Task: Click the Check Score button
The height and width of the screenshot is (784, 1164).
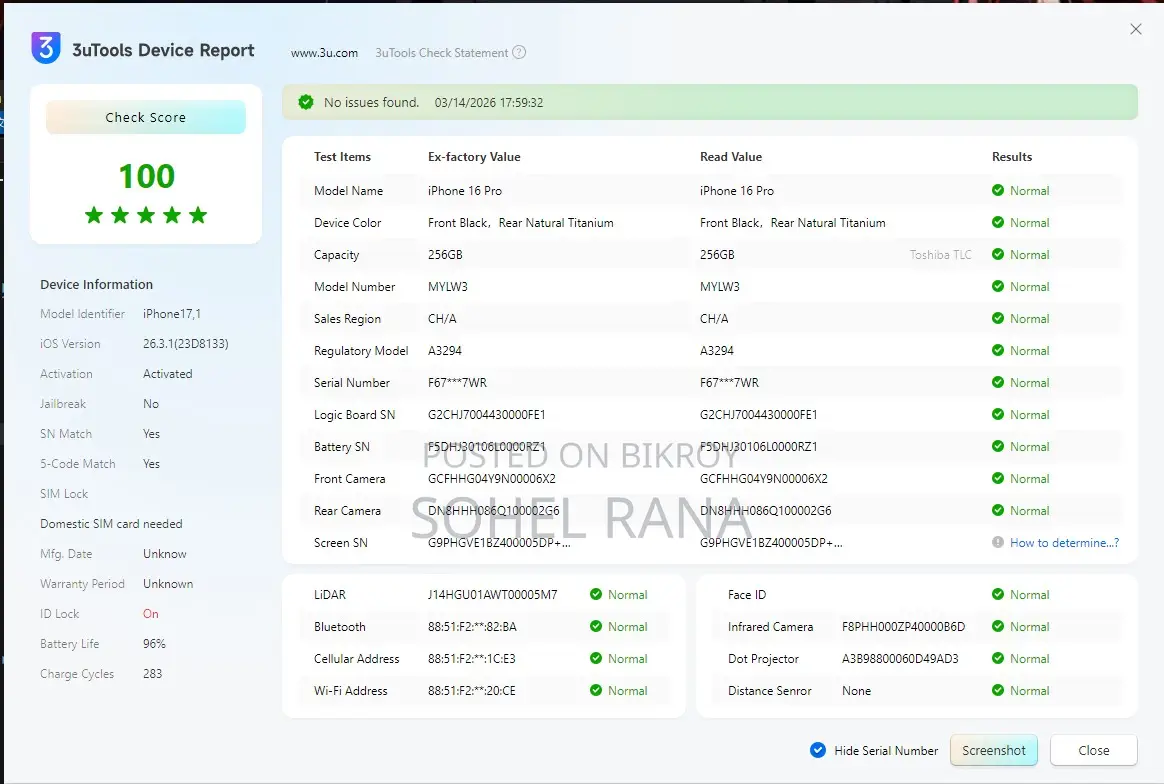Action: click(146, 117)
